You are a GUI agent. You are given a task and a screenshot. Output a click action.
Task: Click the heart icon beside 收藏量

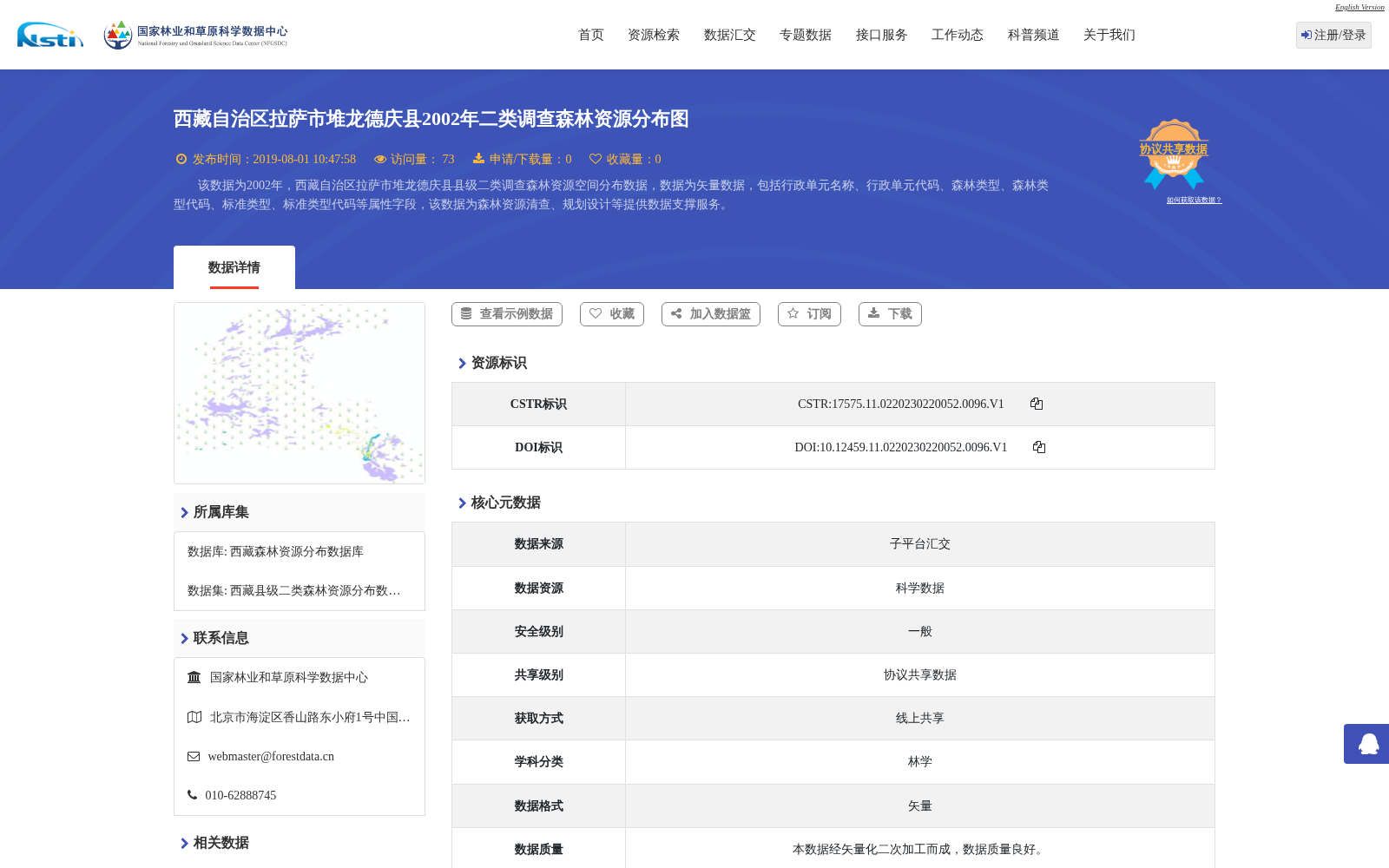click(x=596, y=159)
